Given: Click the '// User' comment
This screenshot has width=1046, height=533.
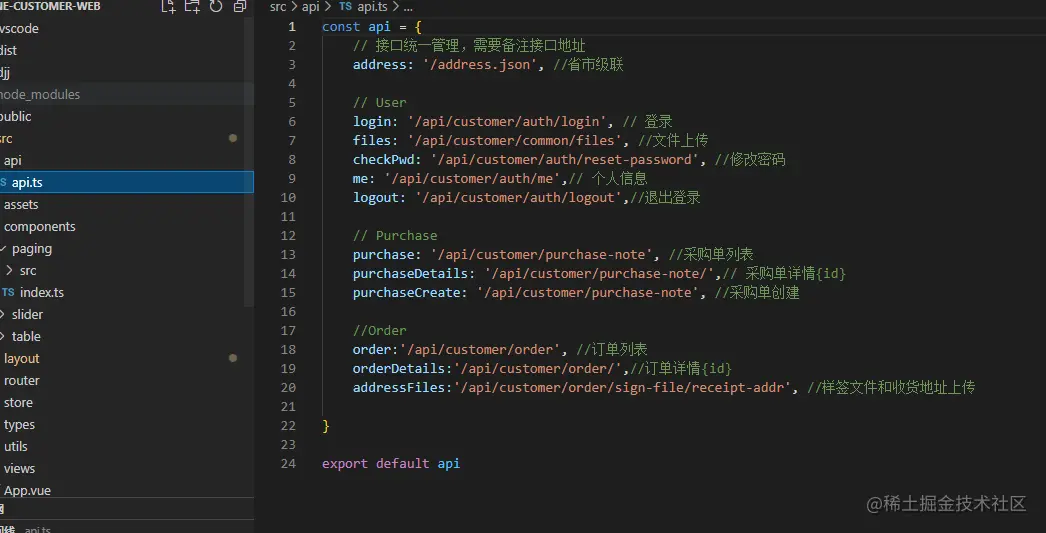Looking at the screenshot, I should 380,103.
